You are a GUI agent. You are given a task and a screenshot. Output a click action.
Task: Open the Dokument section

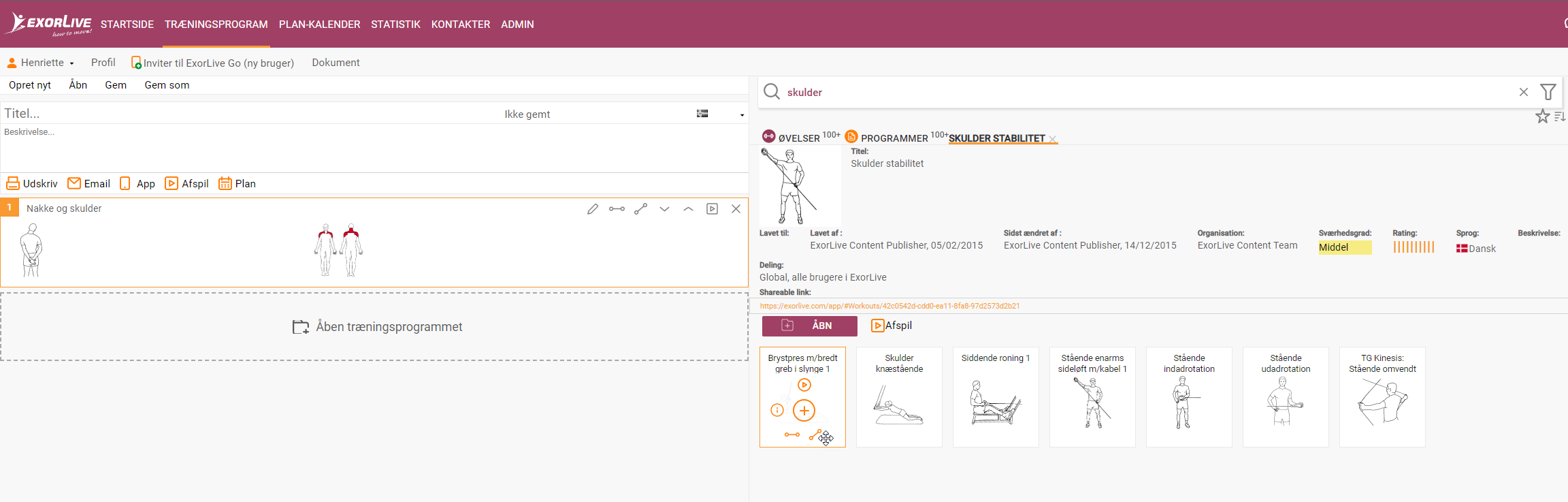336,63
